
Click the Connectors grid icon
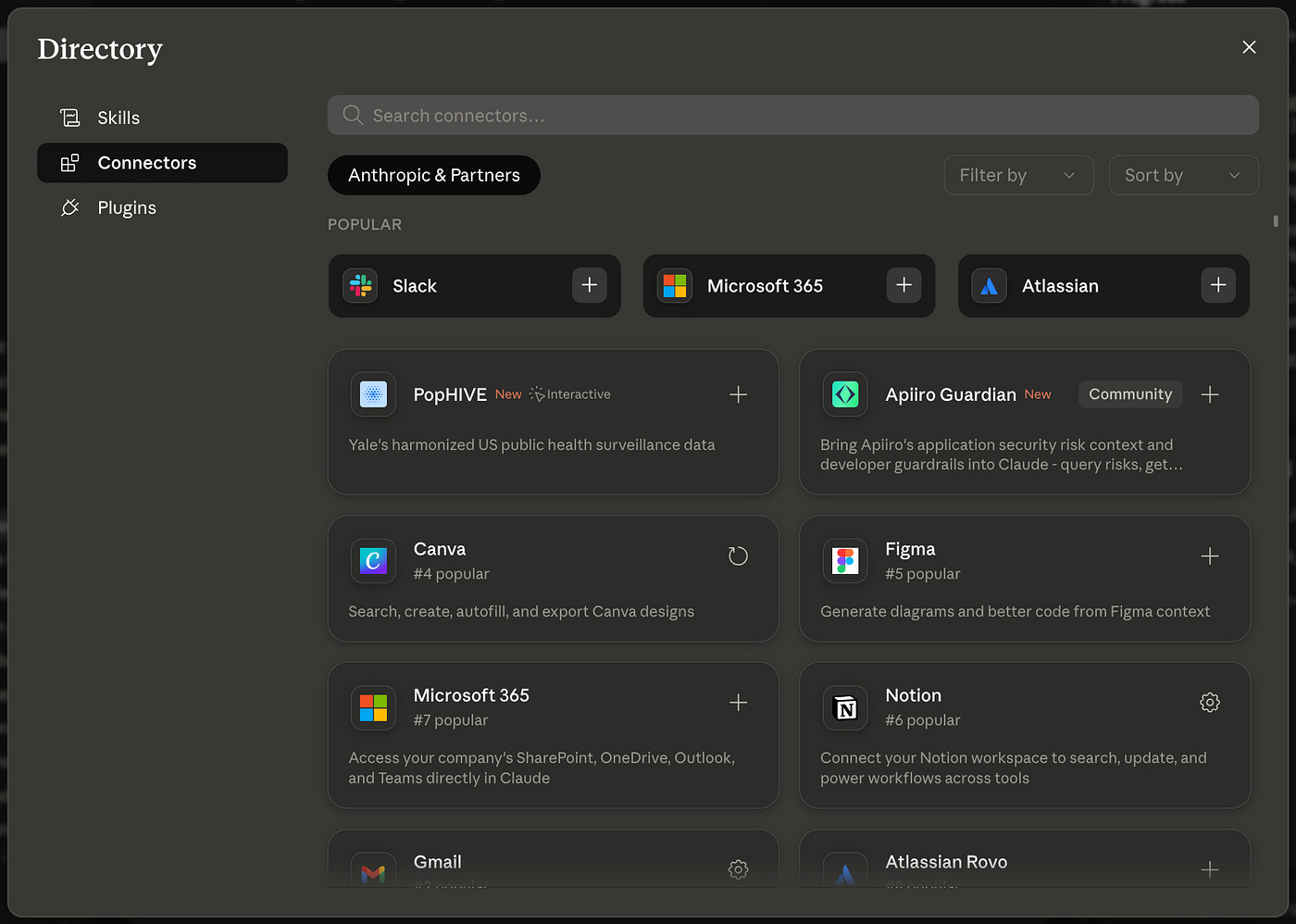pos(70,163)
